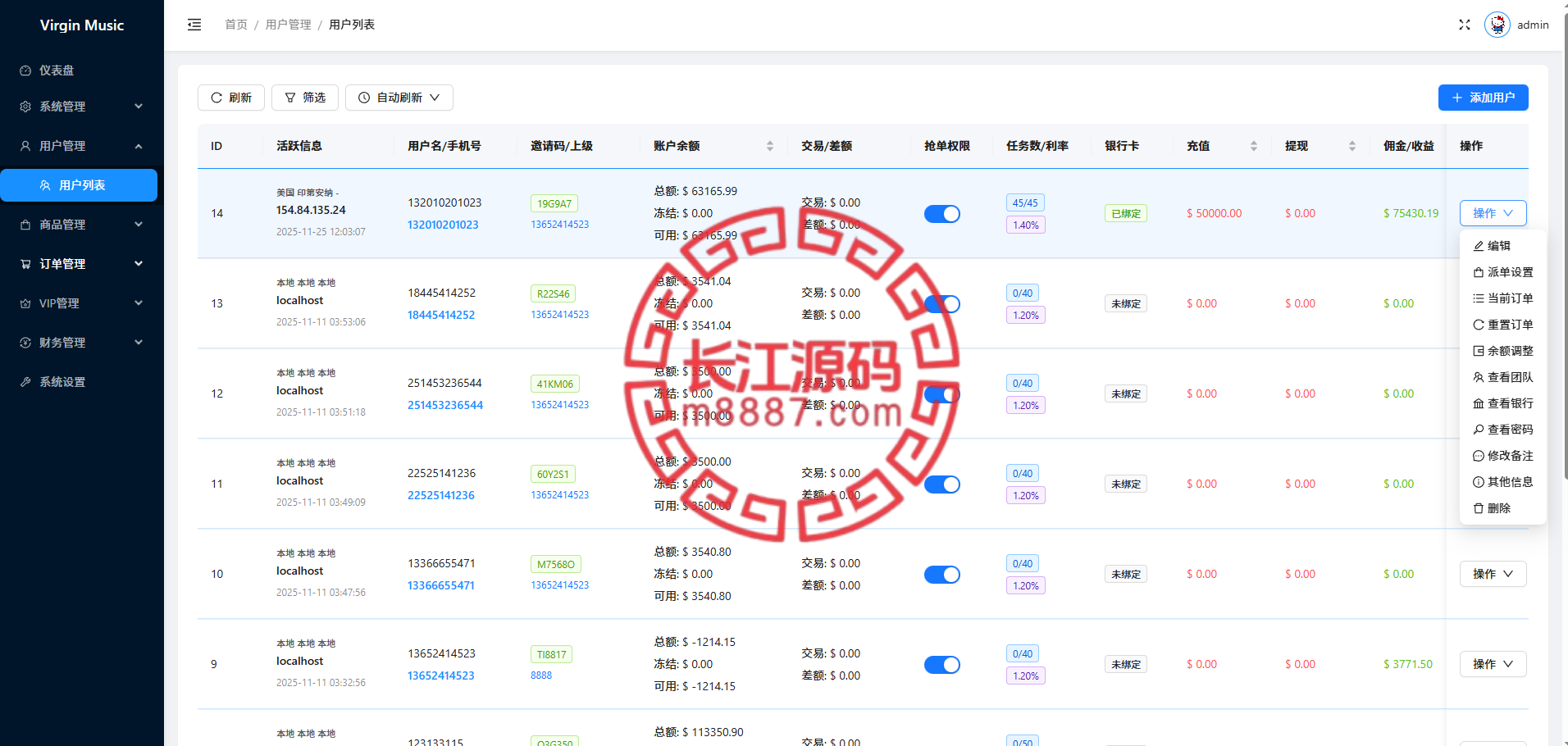Viewport: 1568px width, 746px height.
Task: Click the Virgin Music logo title
Action: click(82, 25)
